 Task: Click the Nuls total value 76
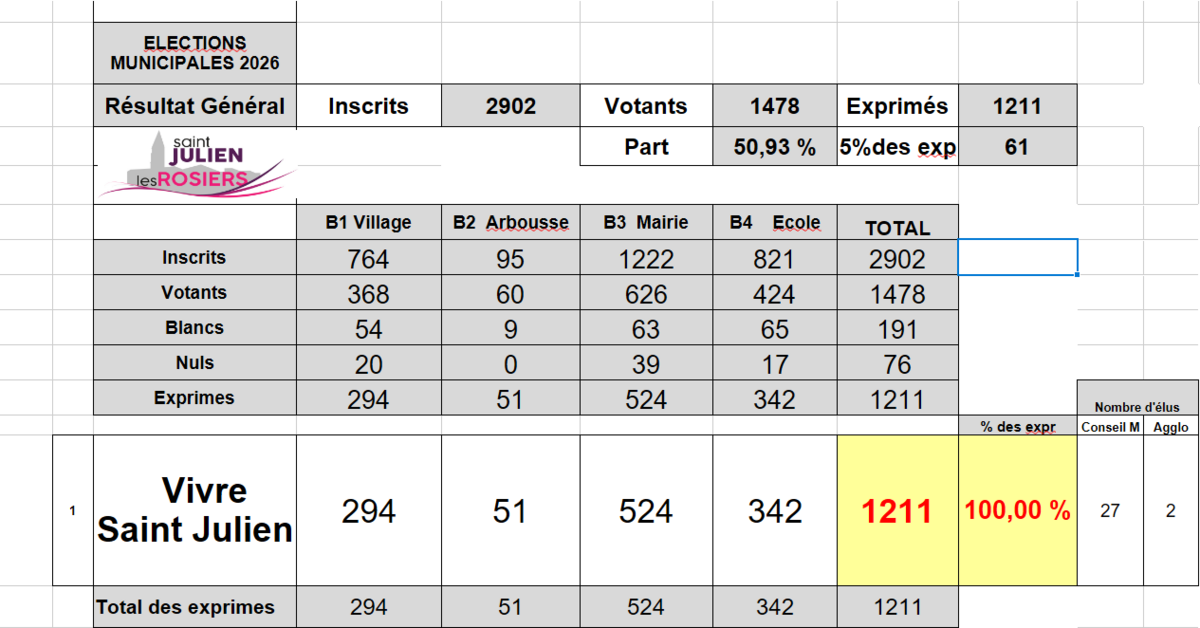pos(897,363)
